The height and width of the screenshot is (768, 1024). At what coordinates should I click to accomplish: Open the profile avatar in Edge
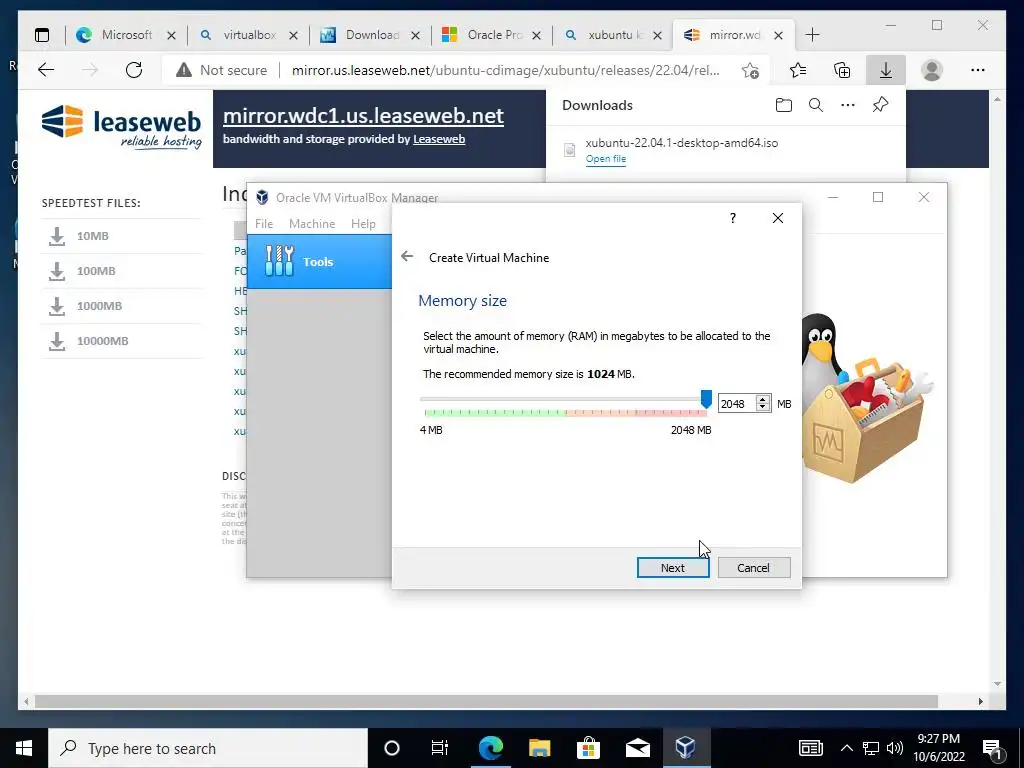932,70
